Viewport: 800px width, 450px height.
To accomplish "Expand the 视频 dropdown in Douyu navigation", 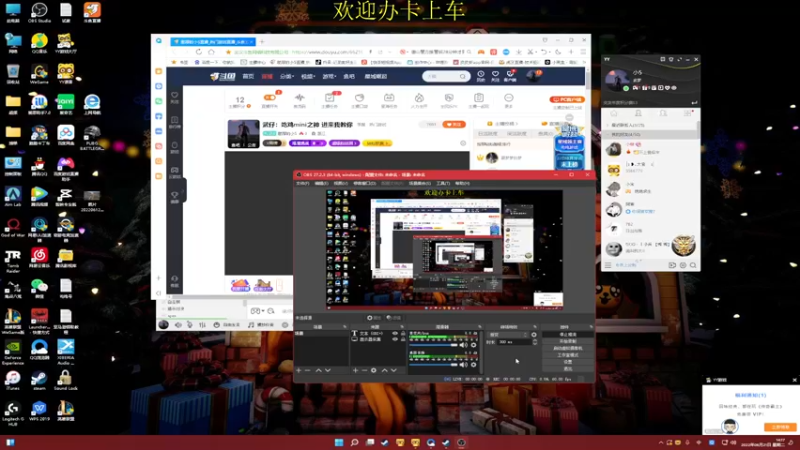I will coord(308,76).
